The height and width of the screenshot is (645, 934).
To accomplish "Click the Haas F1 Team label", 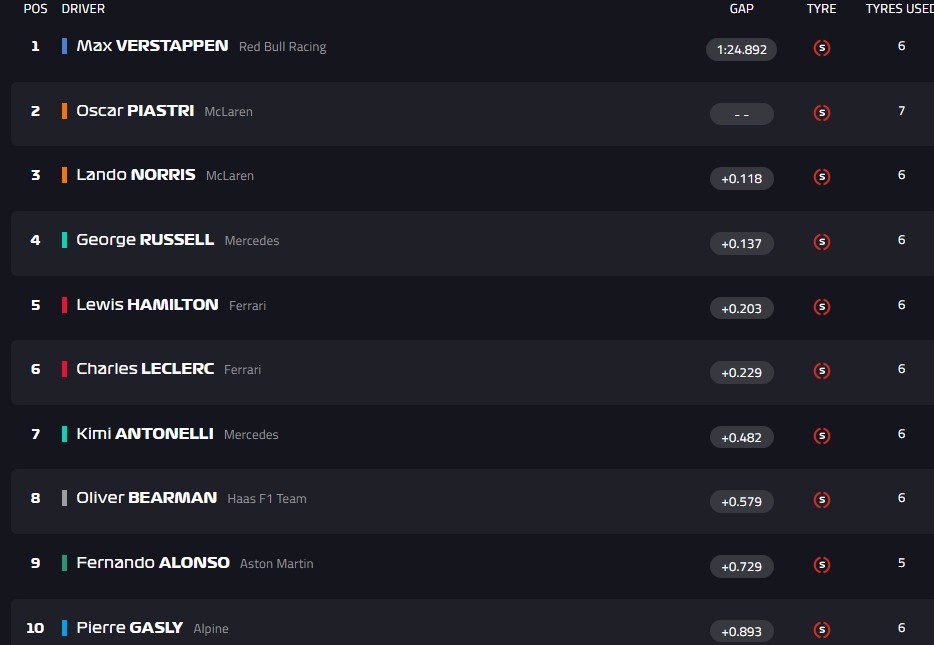I will (267, 499).
